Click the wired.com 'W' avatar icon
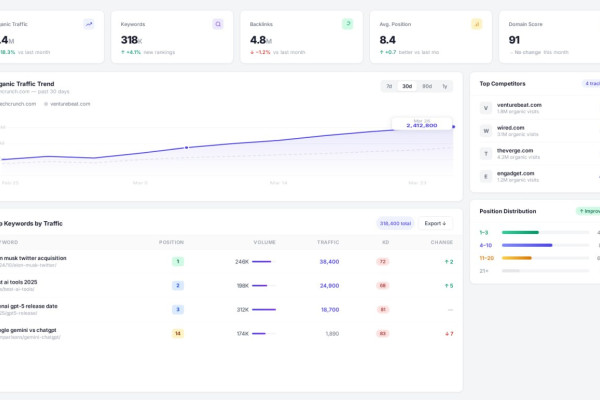This screenshot has width=600, height=400. click(486, 130)
